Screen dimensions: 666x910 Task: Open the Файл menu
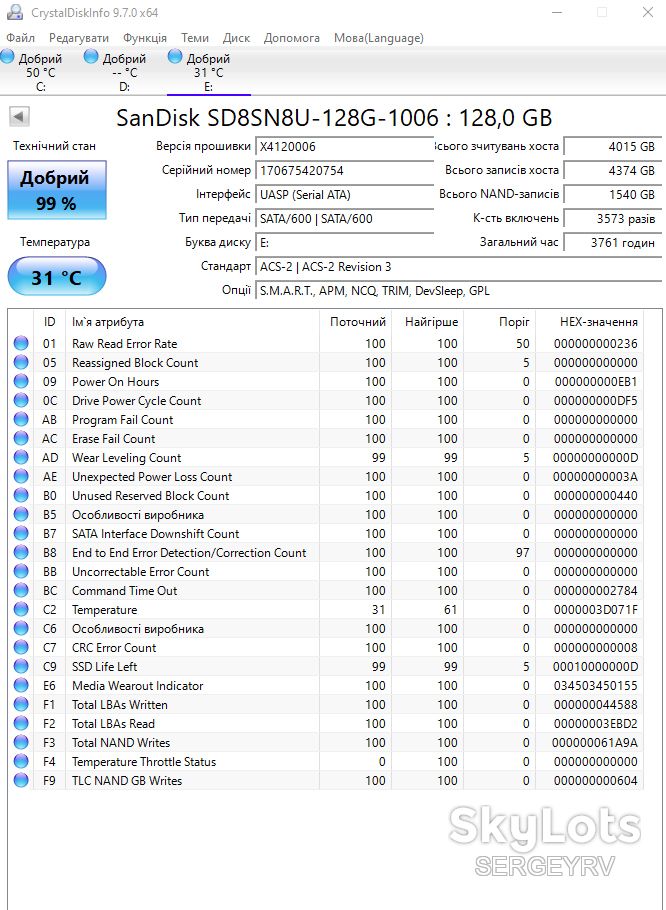tap(20, 38)
